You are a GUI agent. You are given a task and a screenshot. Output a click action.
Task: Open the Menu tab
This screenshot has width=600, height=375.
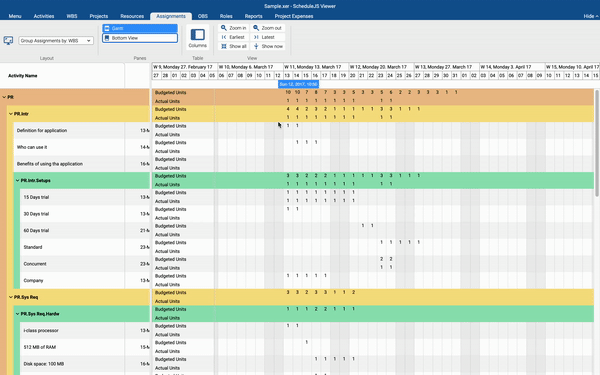(x=15, y=16)
